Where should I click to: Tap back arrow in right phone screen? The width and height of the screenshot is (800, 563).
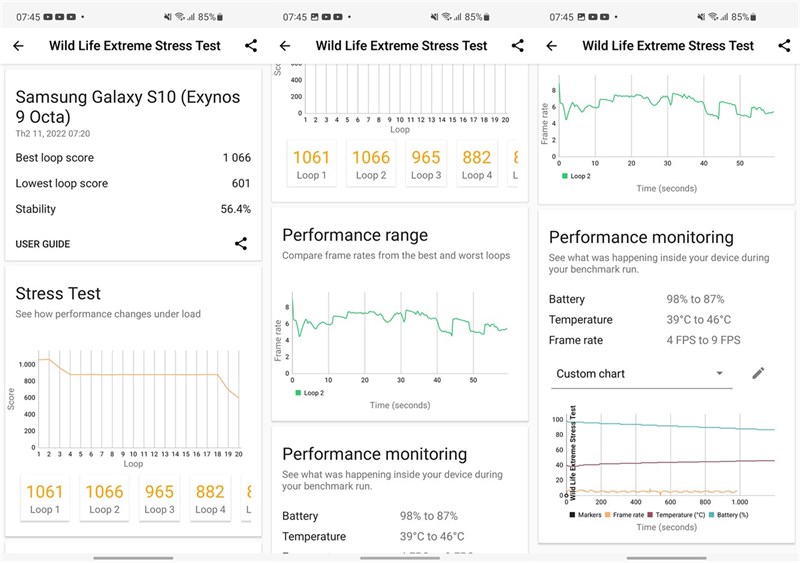(x=552, y=46)
